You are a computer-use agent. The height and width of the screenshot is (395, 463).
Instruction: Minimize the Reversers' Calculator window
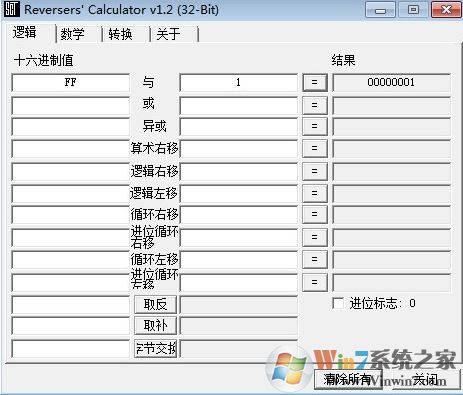tap(380, 10)
